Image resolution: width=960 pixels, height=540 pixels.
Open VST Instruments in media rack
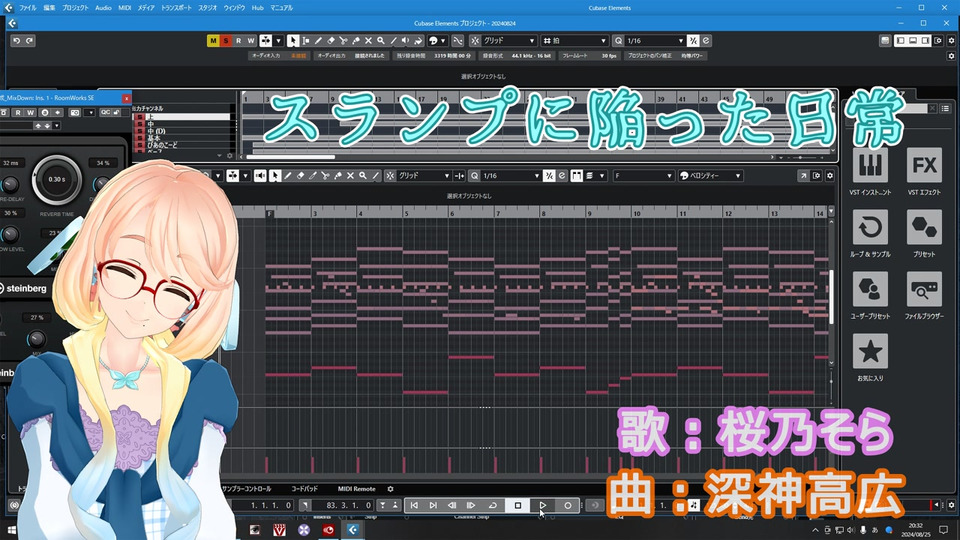[870, 165]
